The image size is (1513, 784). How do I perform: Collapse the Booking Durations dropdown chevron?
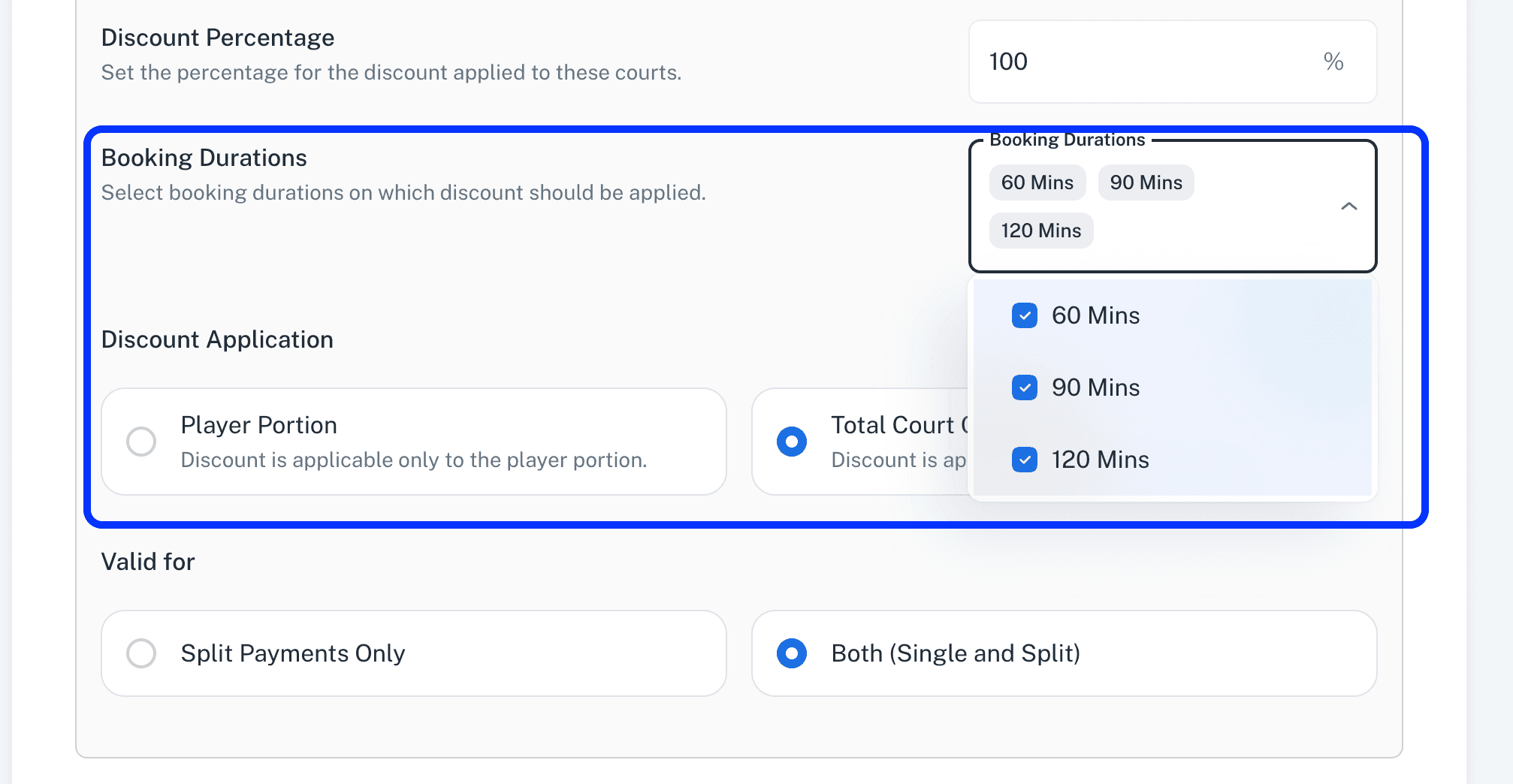pos(1348,206)
